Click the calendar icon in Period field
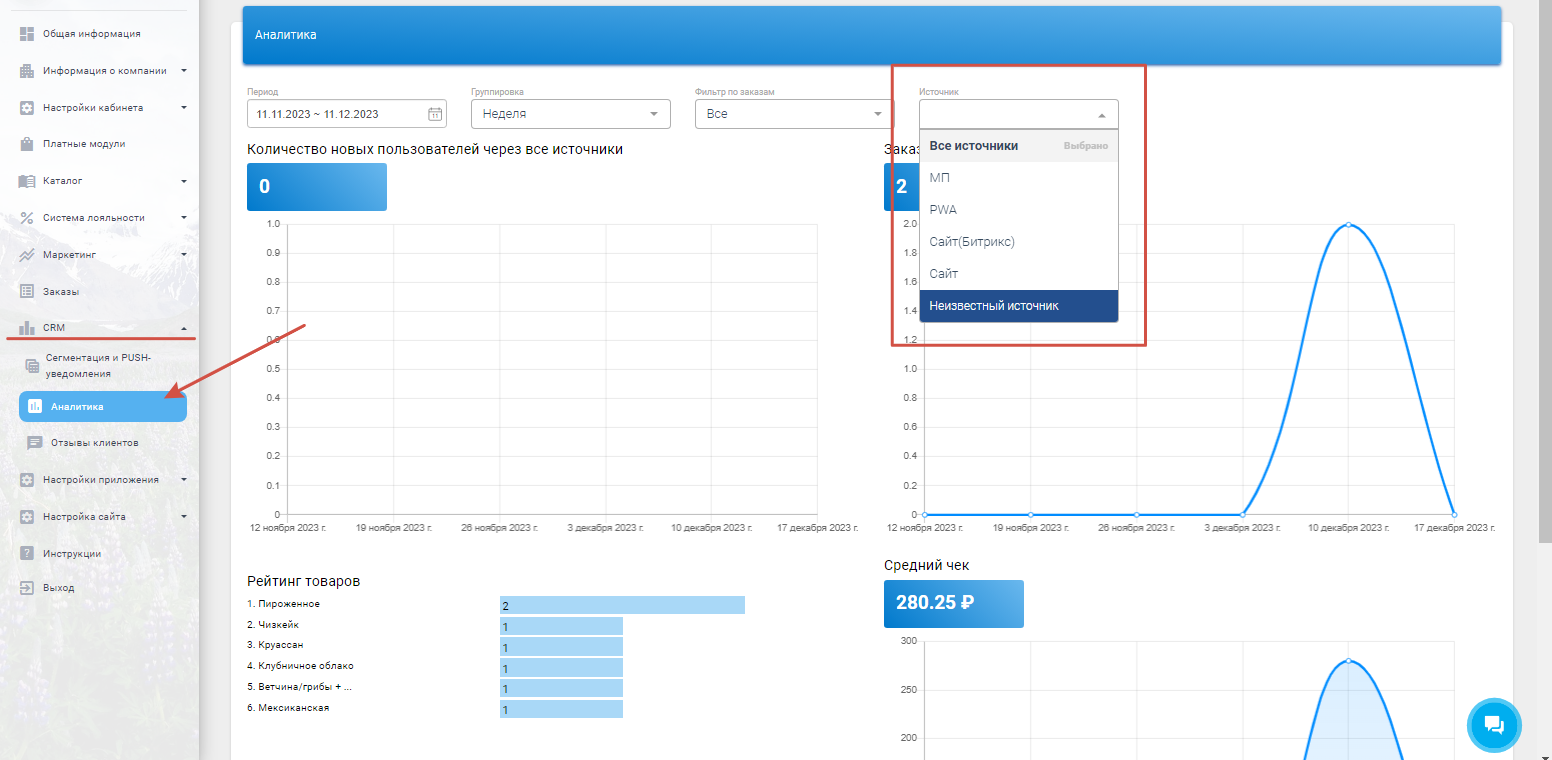This screenshot has height=760, width=1552. tap(435, 114)
